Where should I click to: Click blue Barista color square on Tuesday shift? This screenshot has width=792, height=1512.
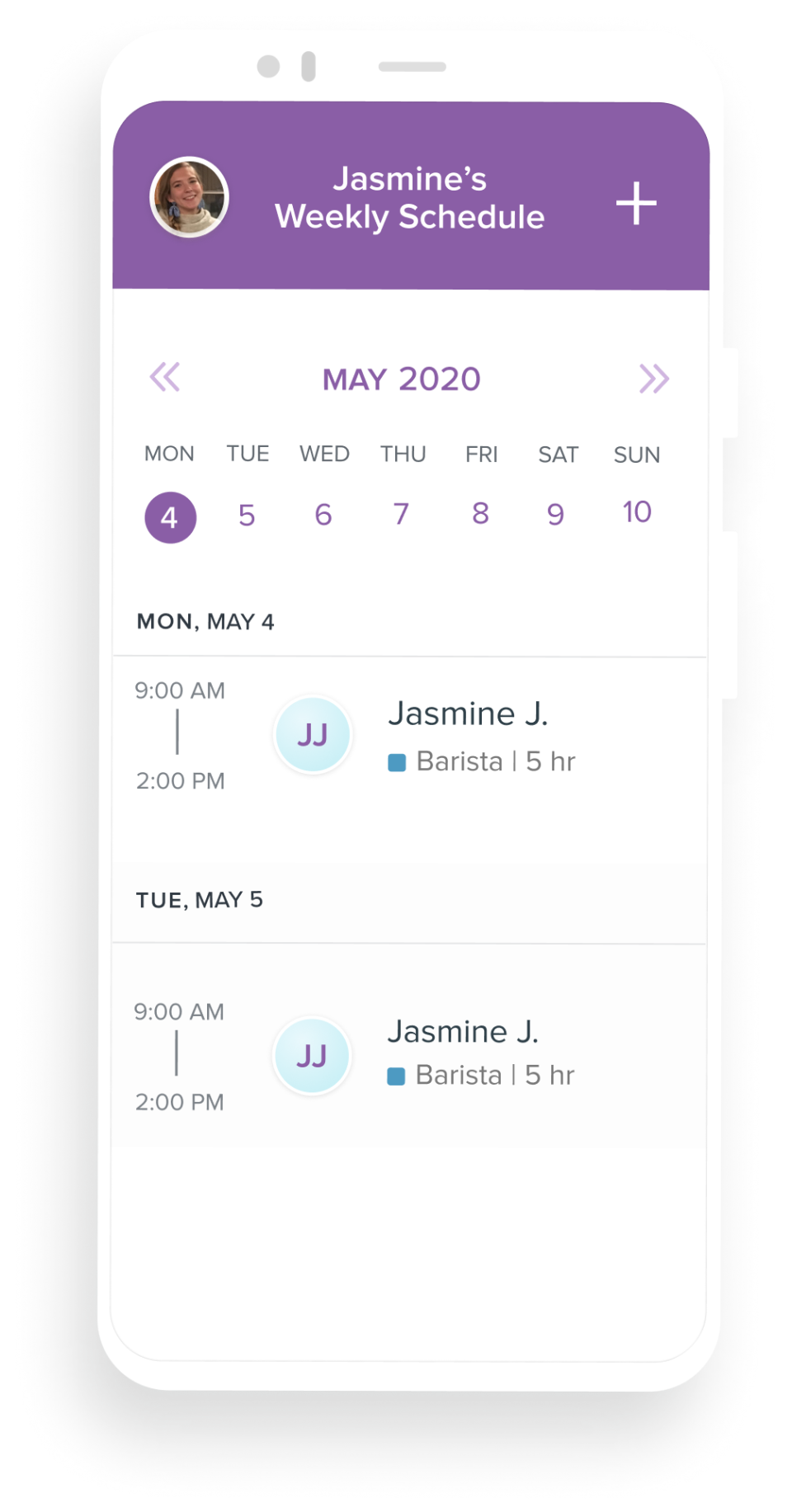click(396, 1076)
